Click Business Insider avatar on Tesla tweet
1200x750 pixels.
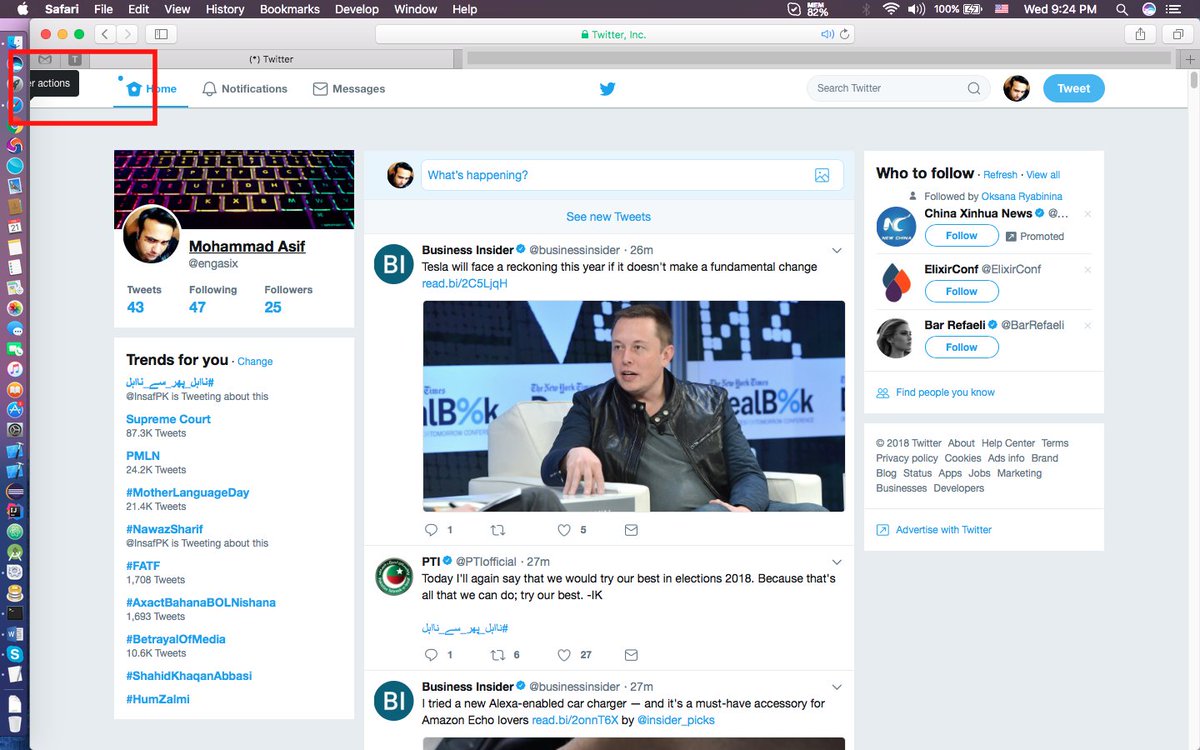[394, 265]
